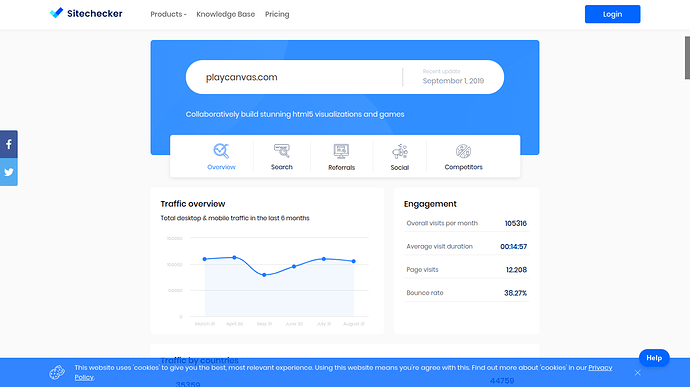Click the cookie icon in banner
The width and height of the screenshot is (690, 387).
pyautogui.click(x=57, y=372)
